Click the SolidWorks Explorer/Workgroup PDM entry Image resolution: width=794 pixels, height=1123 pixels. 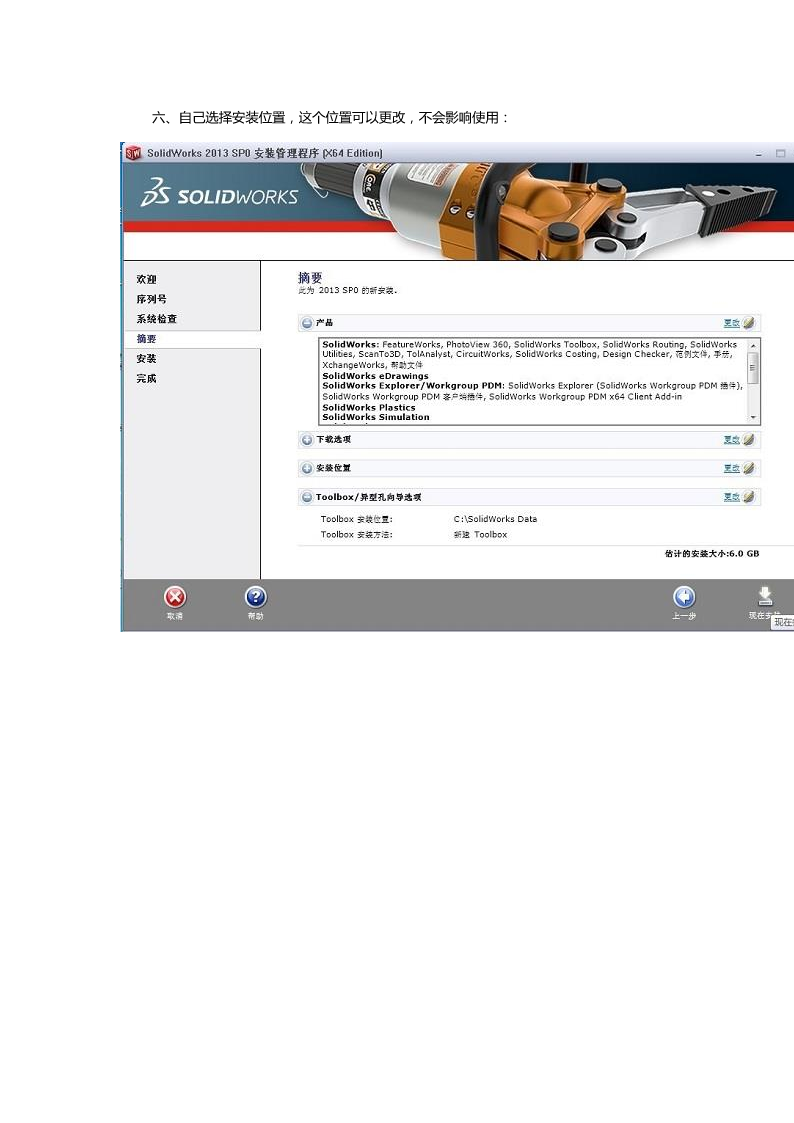tap(413, 385)
